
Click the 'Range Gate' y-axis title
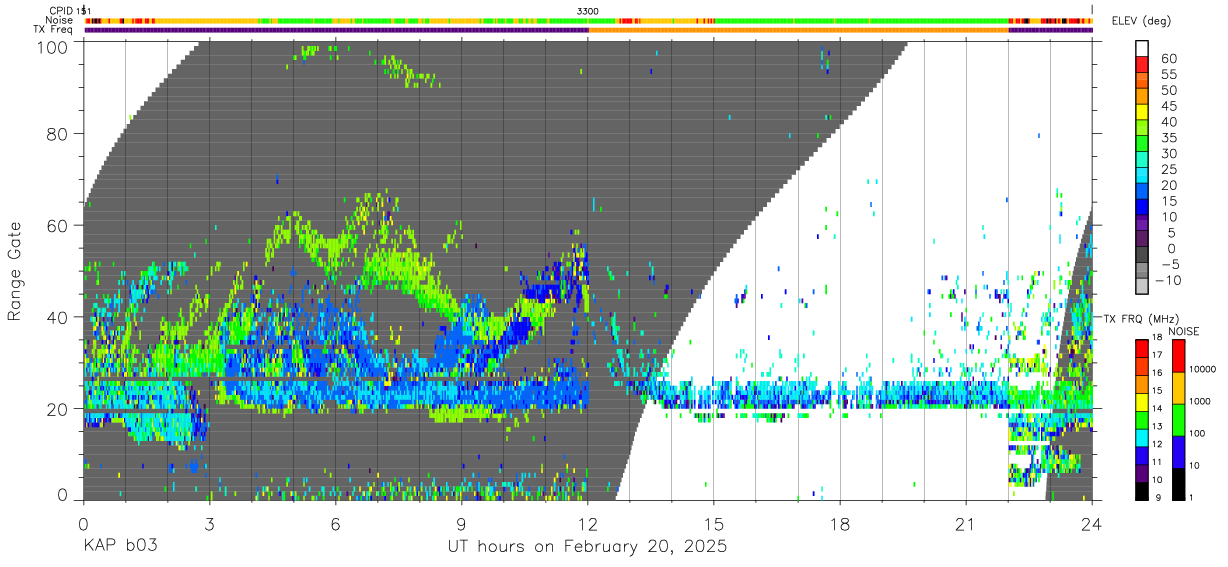[x=16, y=271]
